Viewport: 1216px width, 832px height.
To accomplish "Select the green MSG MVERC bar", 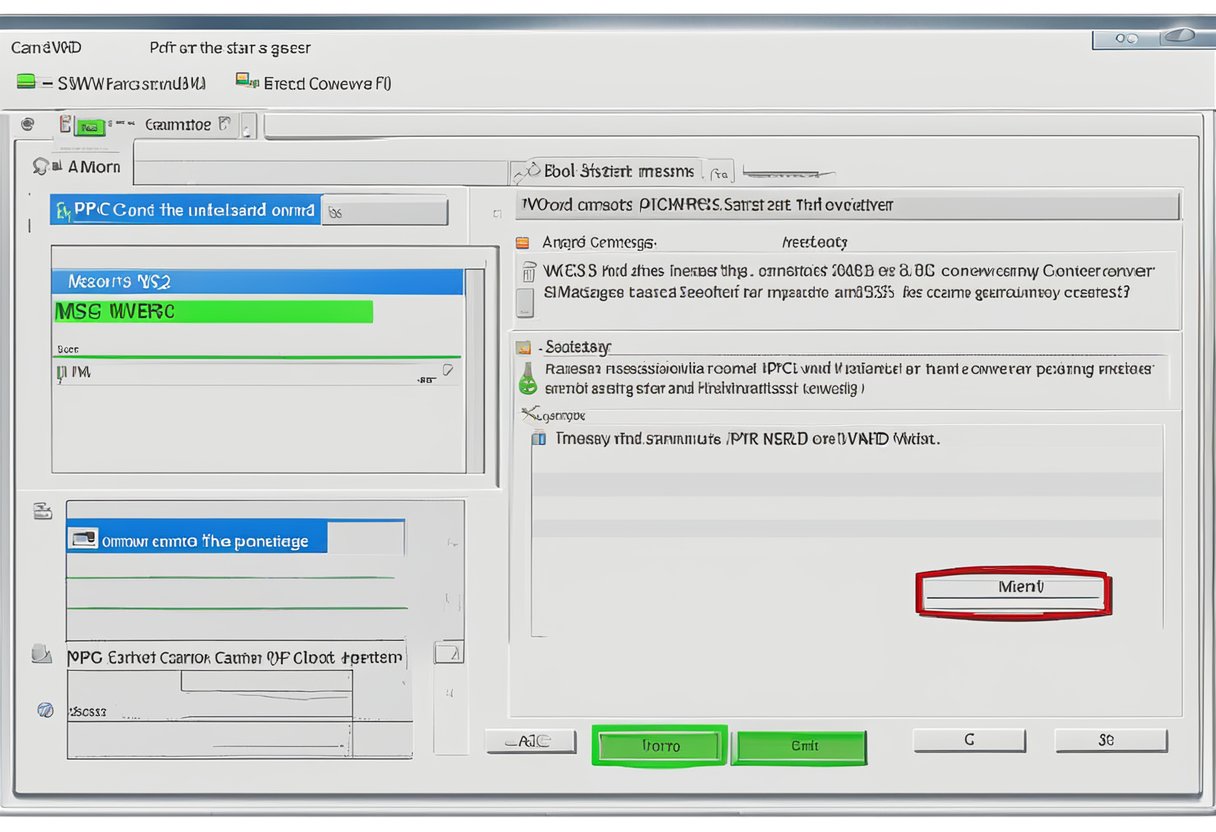I will pyautogui.click(x=213, y=312).
